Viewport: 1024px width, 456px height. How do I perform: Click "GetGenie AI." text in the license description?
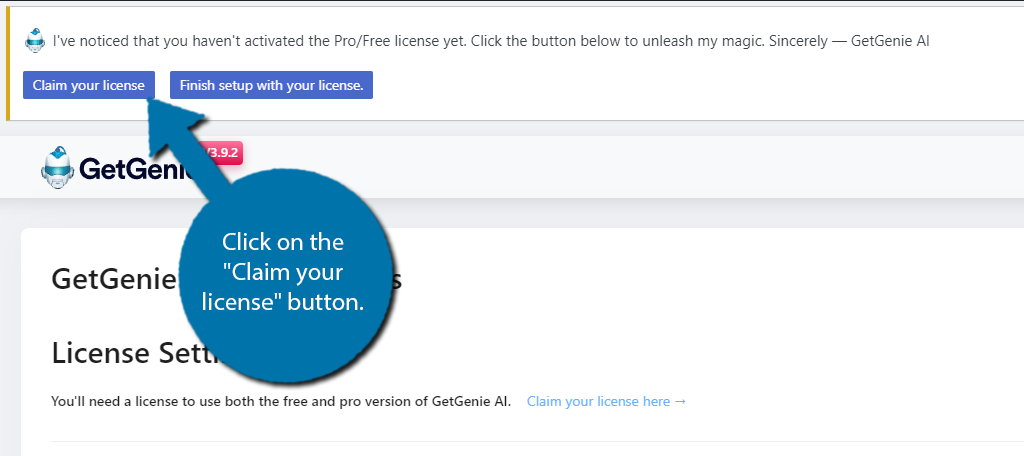coord(472,401)
